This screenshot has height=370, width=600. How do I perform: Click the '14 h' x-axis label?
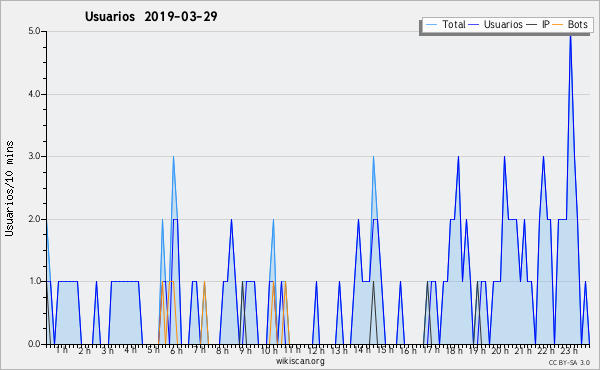[362, 350]
